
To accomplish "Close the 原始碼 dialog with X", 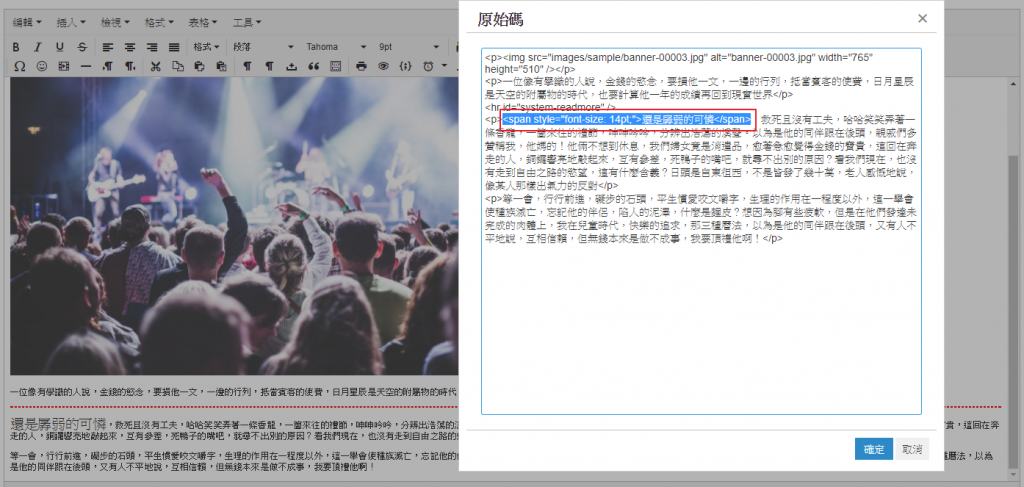I will (x=922, y=18).
